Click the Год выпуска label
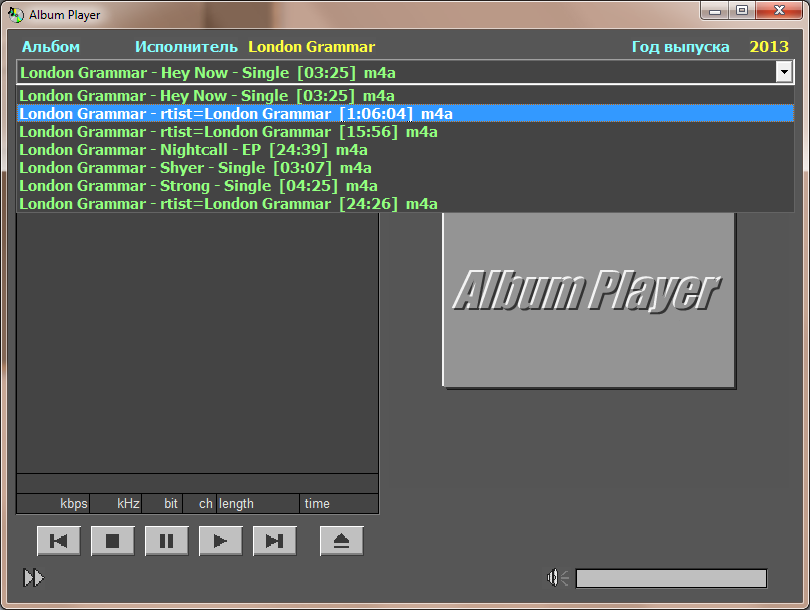 (681, 47)
